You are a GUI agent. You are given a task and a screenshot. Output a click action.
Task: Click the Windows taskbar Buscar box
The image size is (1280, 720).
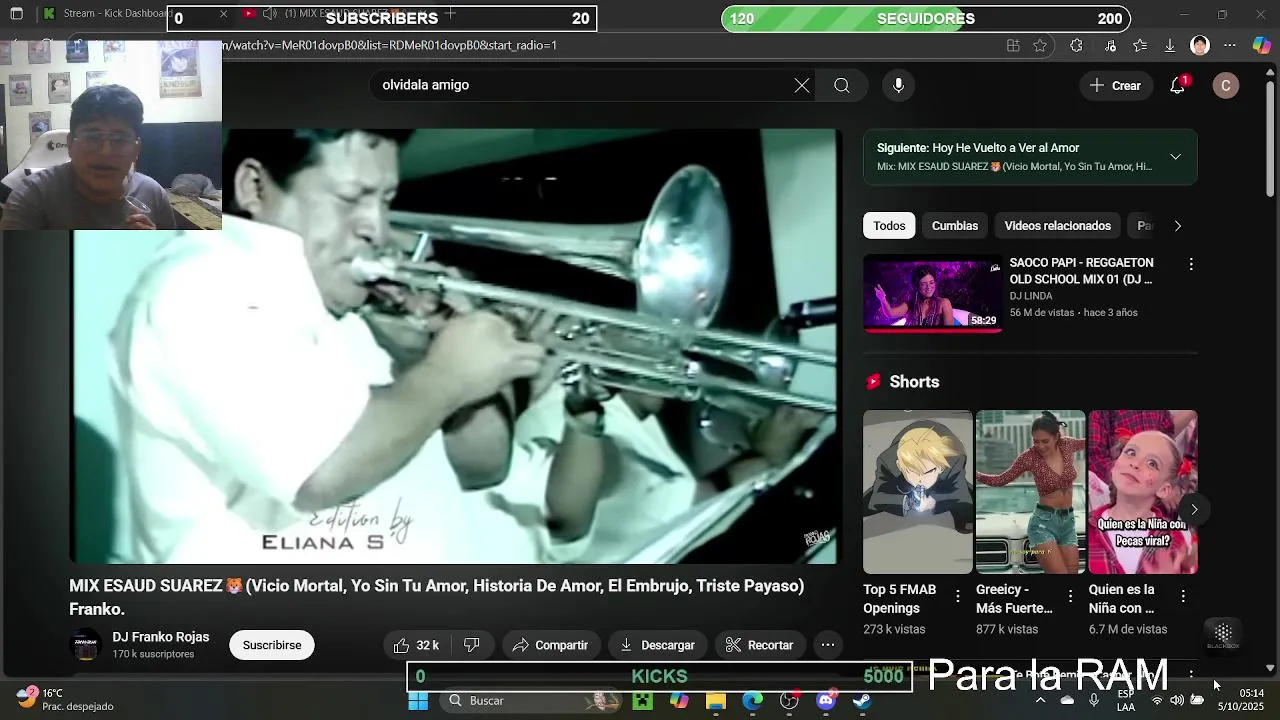(x=530, y=701)
